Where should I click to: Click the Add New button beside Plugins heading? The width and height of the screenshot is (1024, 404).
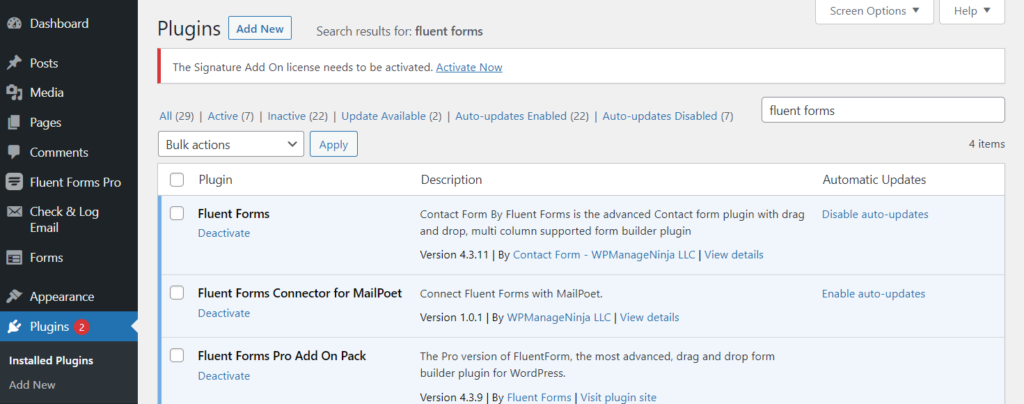pyautogui.click(x=260, y=29)
